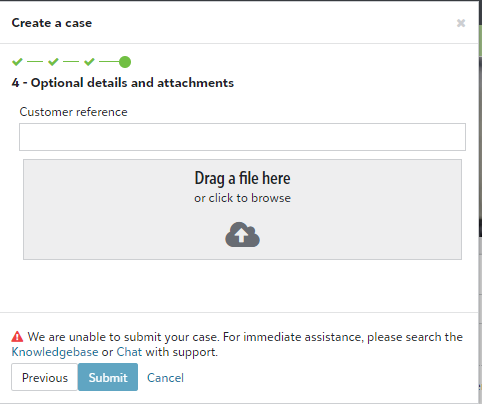
Task: Click the 'Drag a file here' heading
Action: [x=242, y=178]
